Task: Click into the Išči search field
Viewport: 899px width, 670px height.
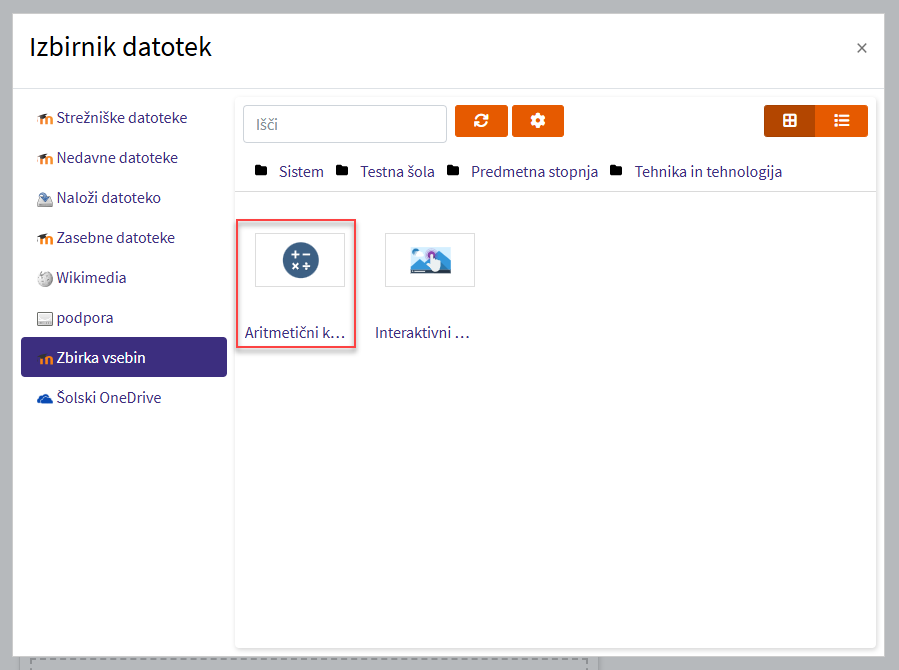Action: tap(344, 124)
